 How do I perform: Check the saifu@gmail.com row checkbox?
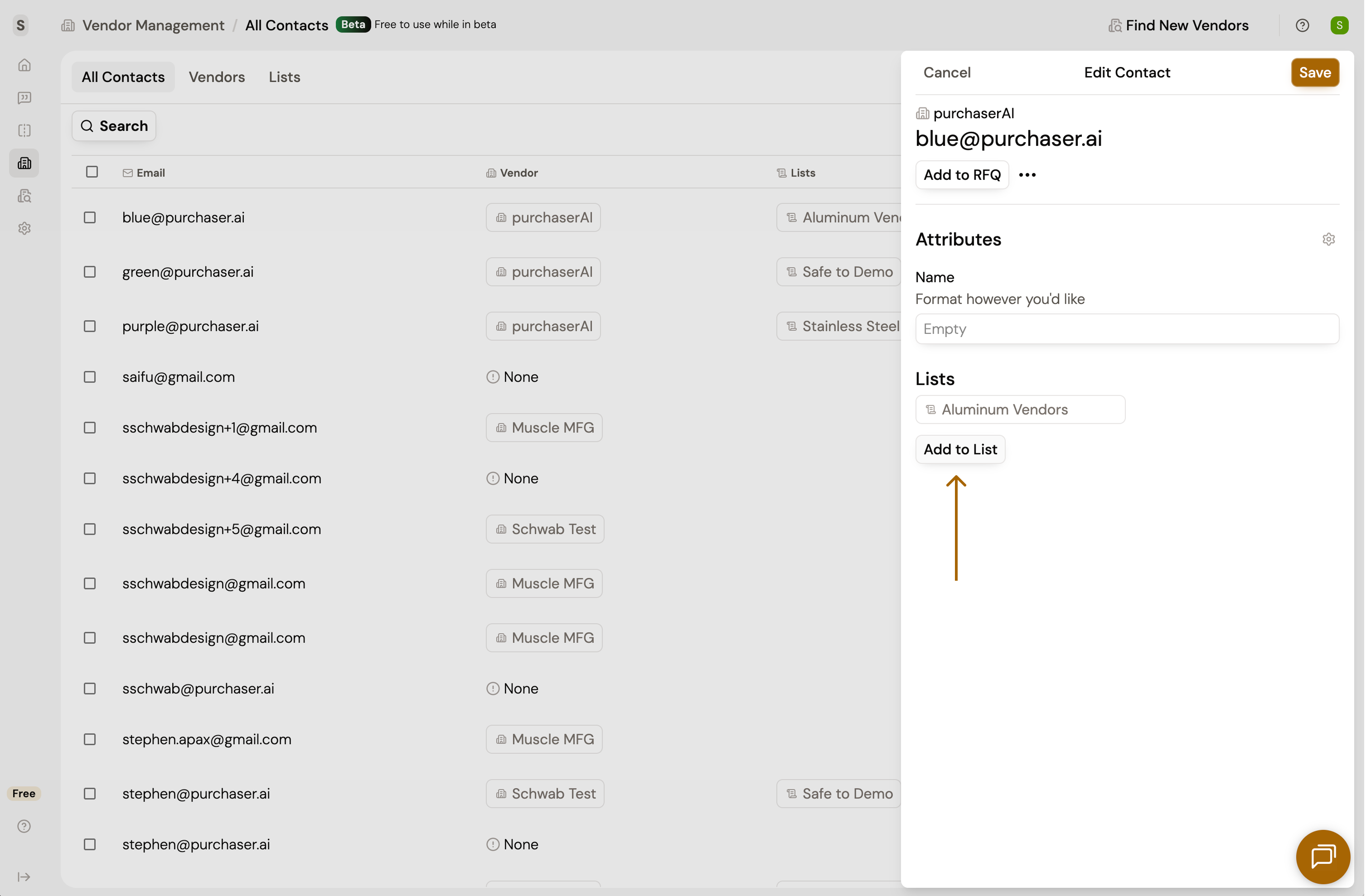(90, 377)
